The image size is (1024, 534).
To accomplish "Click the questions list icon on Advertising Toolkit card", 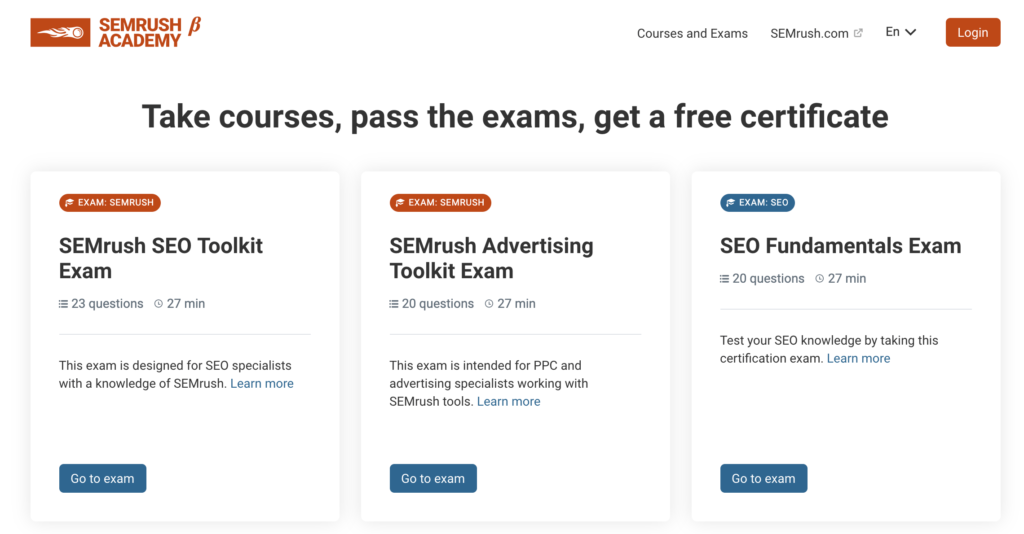I will [394, 304].
